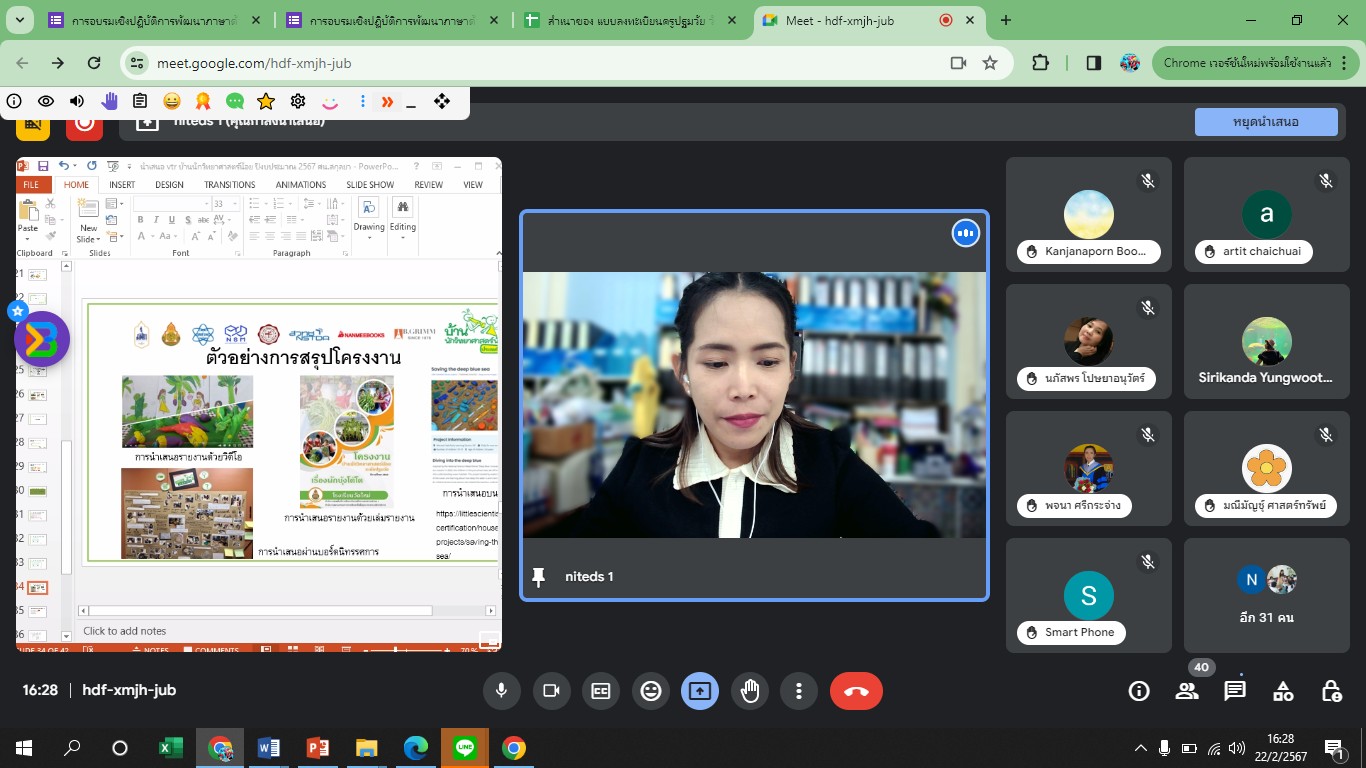
Task: Bookmark this page with the star icon
Action: click(990, 63)
